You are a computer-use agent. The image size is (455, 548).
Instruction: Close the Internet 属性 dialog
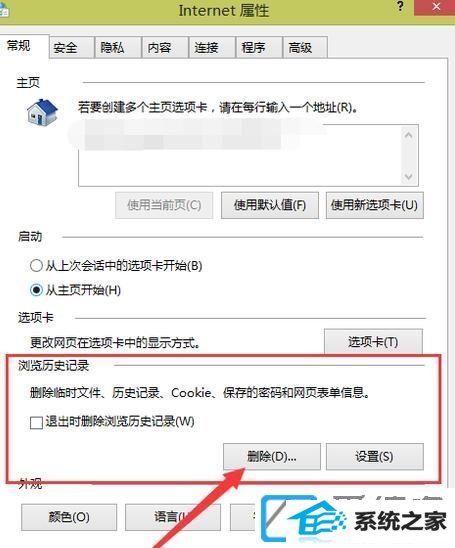pos(435,7)
